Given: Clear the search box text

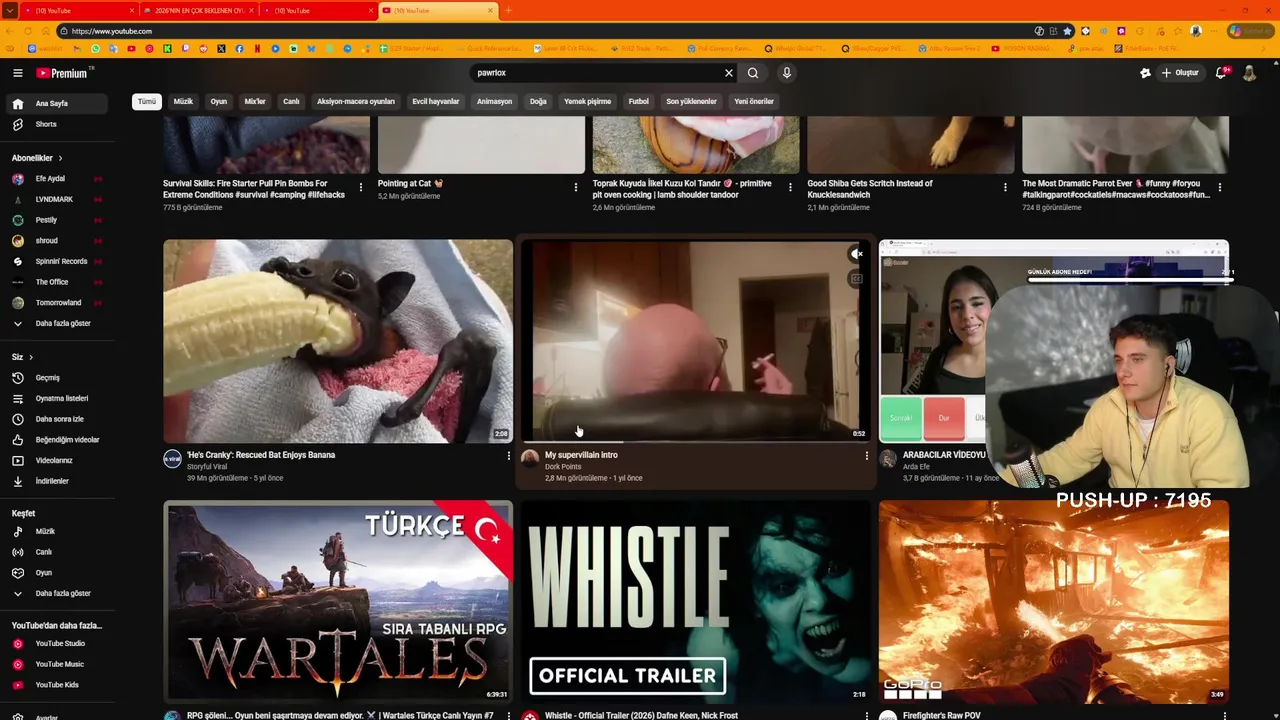Looking at the screenshot, I should click(x=729, y=73).
